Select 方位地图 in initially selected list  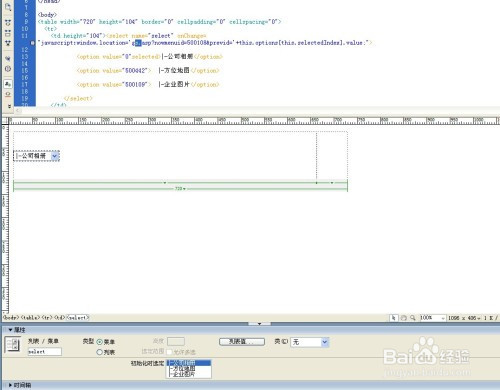click(x=189, y=368)
